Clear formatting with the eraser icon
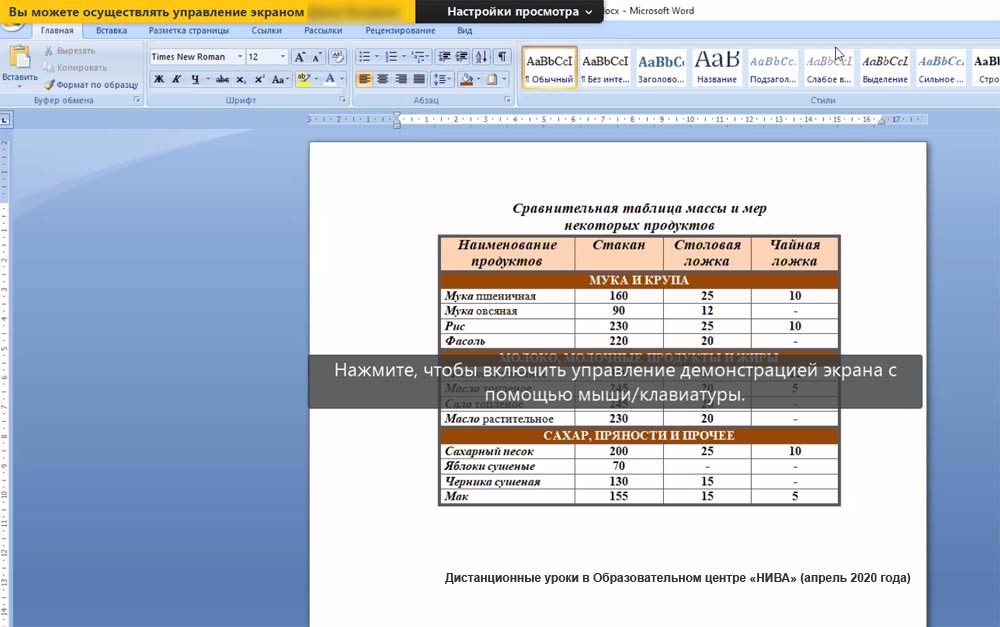The height and width of the screenshot is (627, 1000). (337, 57)
